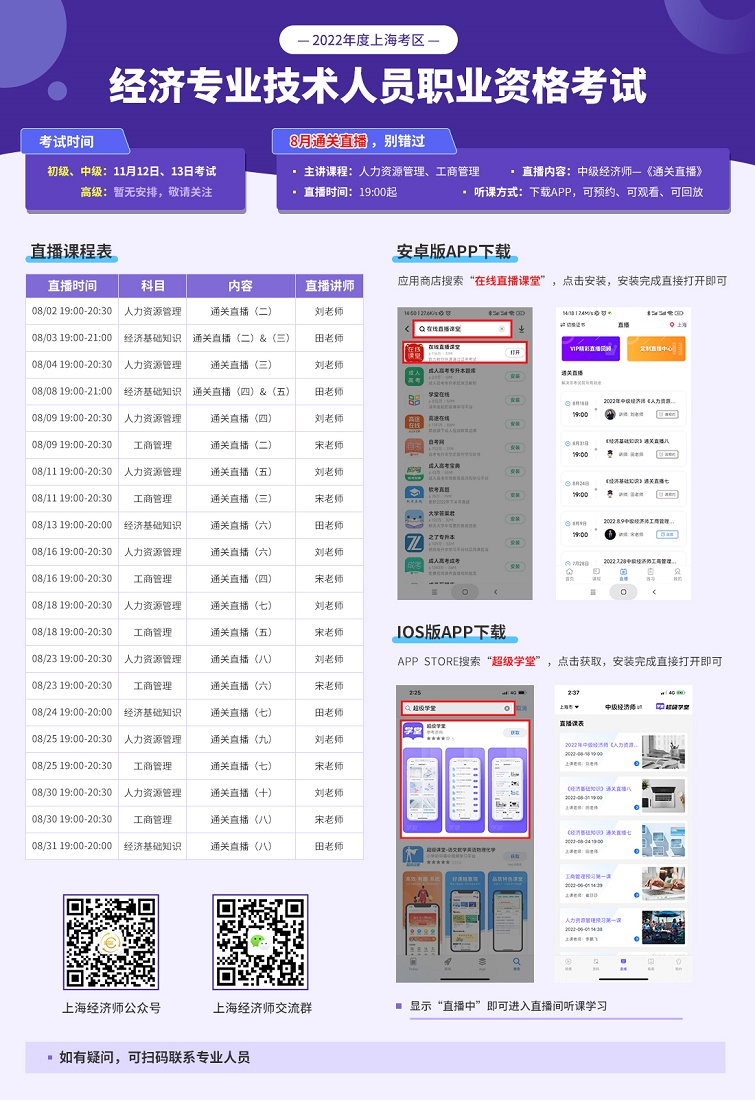Switch to the 直播 tab in Android app
Screen dimensions: 755x1100
point(623,575)
